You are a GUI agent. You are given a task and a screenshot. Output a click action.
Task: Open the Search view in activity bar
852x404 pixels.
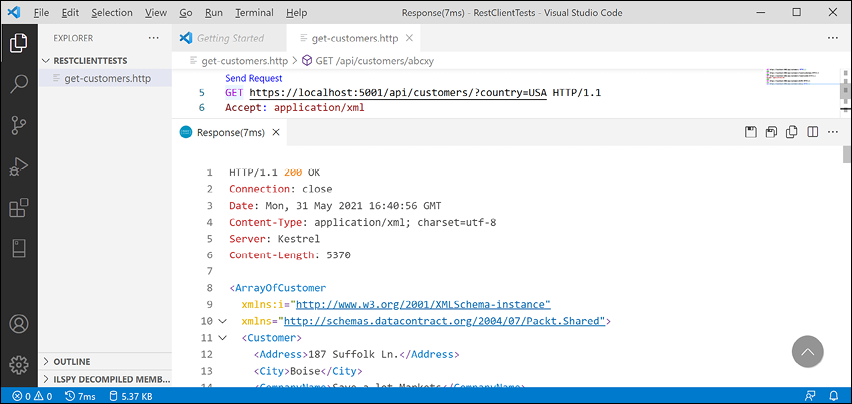pyautogui.click(x=18, y=84)
